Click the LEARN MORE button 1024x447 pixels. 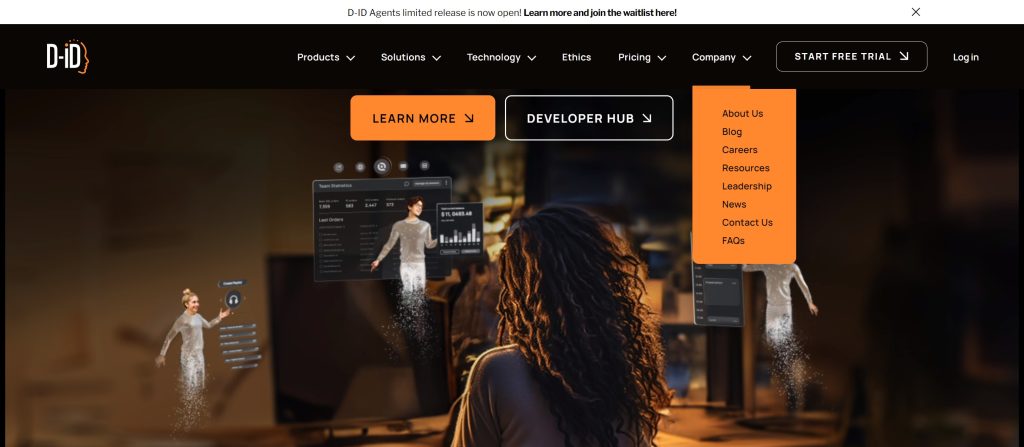click(x=423, y=118)
